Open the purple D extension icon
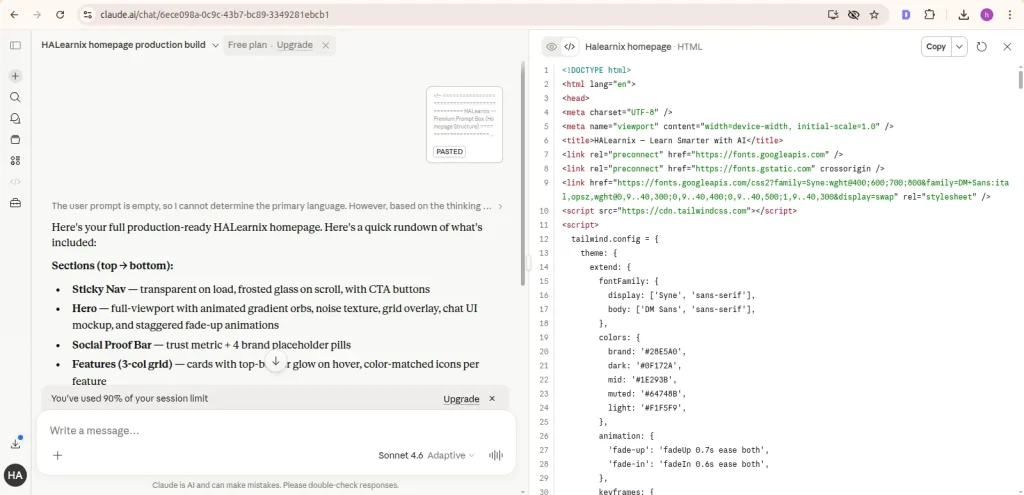The image size is (1024, 495). 906,14
